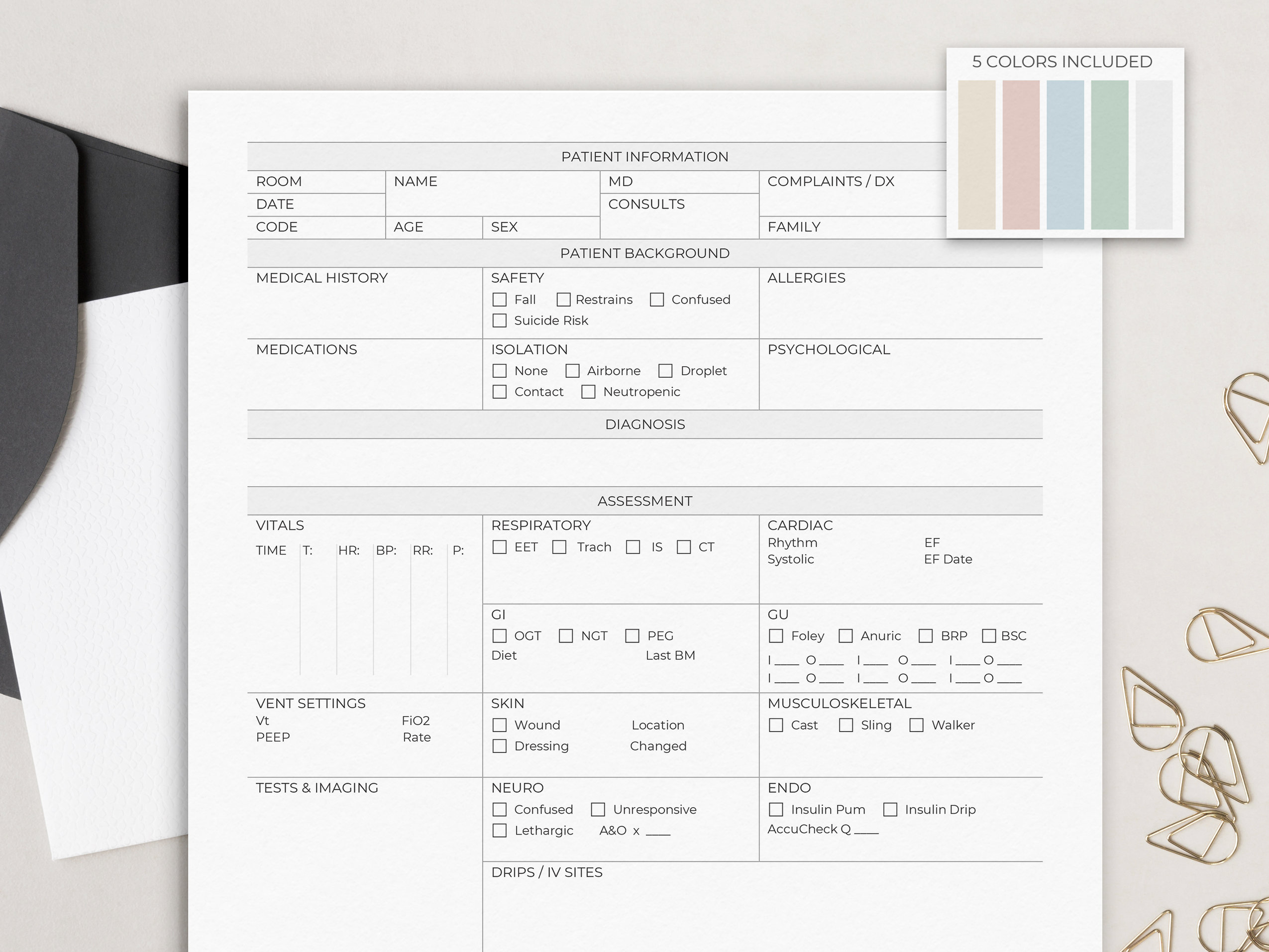Tick the PEG checkbox
Image resolution: width=1269 pixels, height=952 pixels.
click(x=632, y=636)
